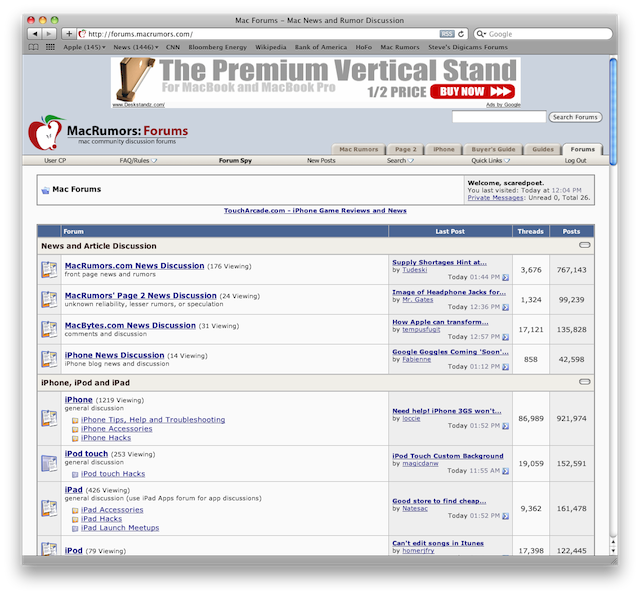Click forum icon beside iPad forum

[49, 509]
